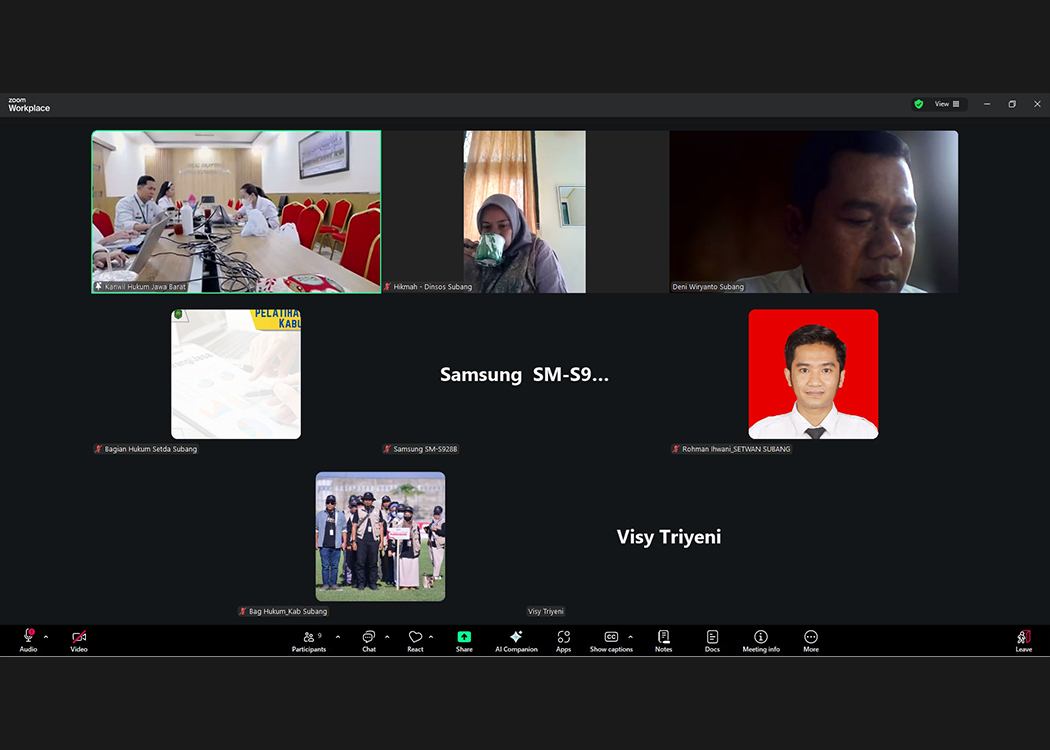Open the View layout menu
1050x750 pixels.
click(947, 104)
